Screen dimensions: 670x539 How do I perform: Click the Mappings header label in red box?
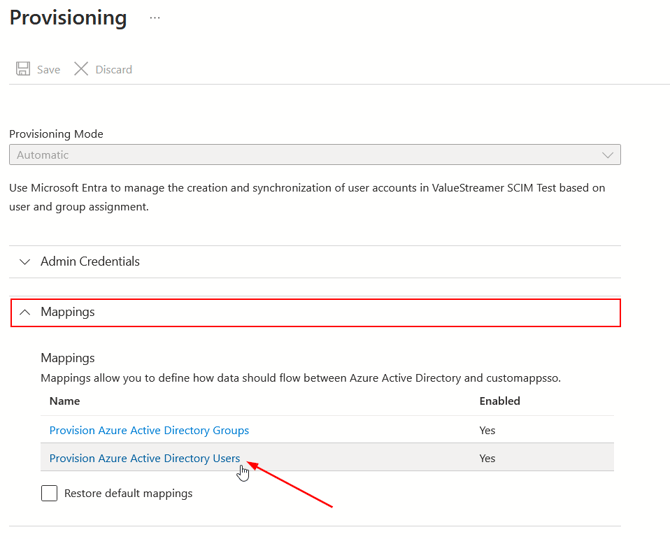click(x=68, y=312)
